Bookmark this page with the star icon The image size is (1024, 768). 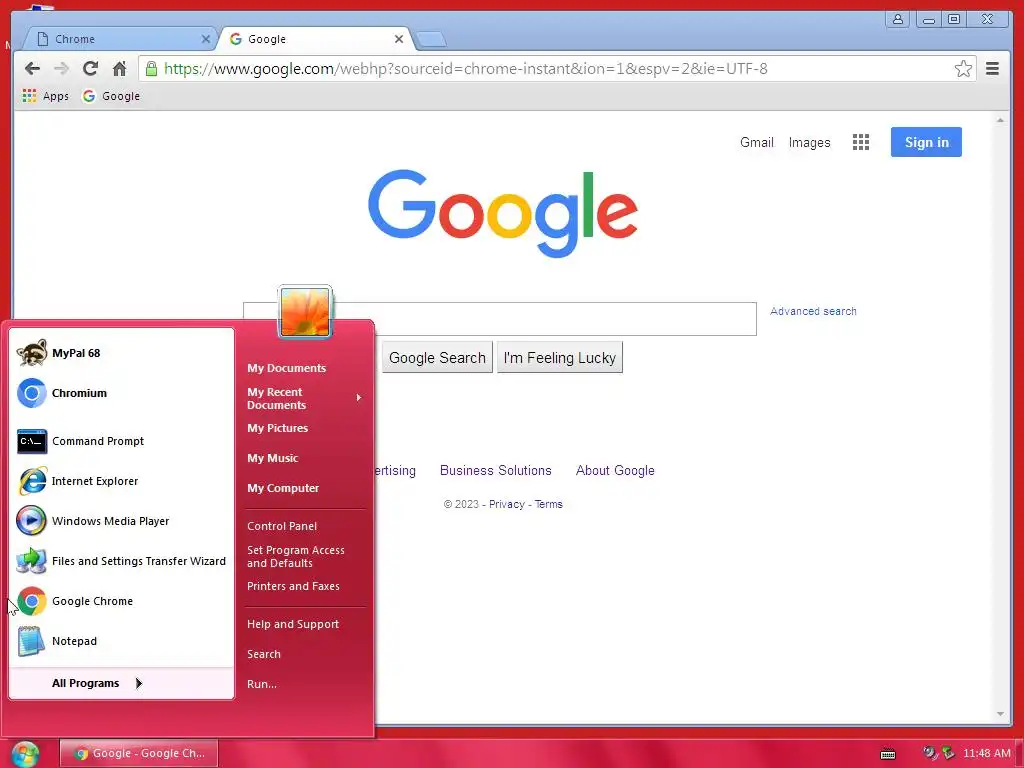pyautogui.click(x=963, y=69)
